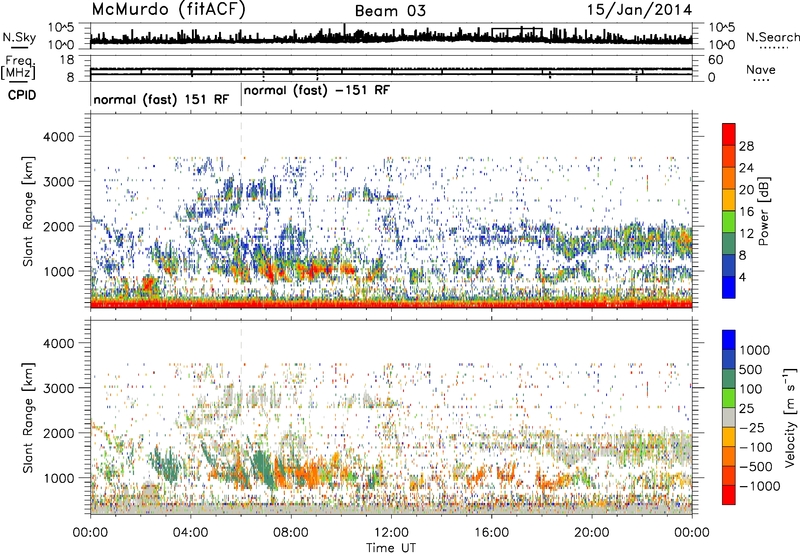Pick the blue top segment of Velocity colorbar
Screen dimensions: 800x554
pos(729,340)
